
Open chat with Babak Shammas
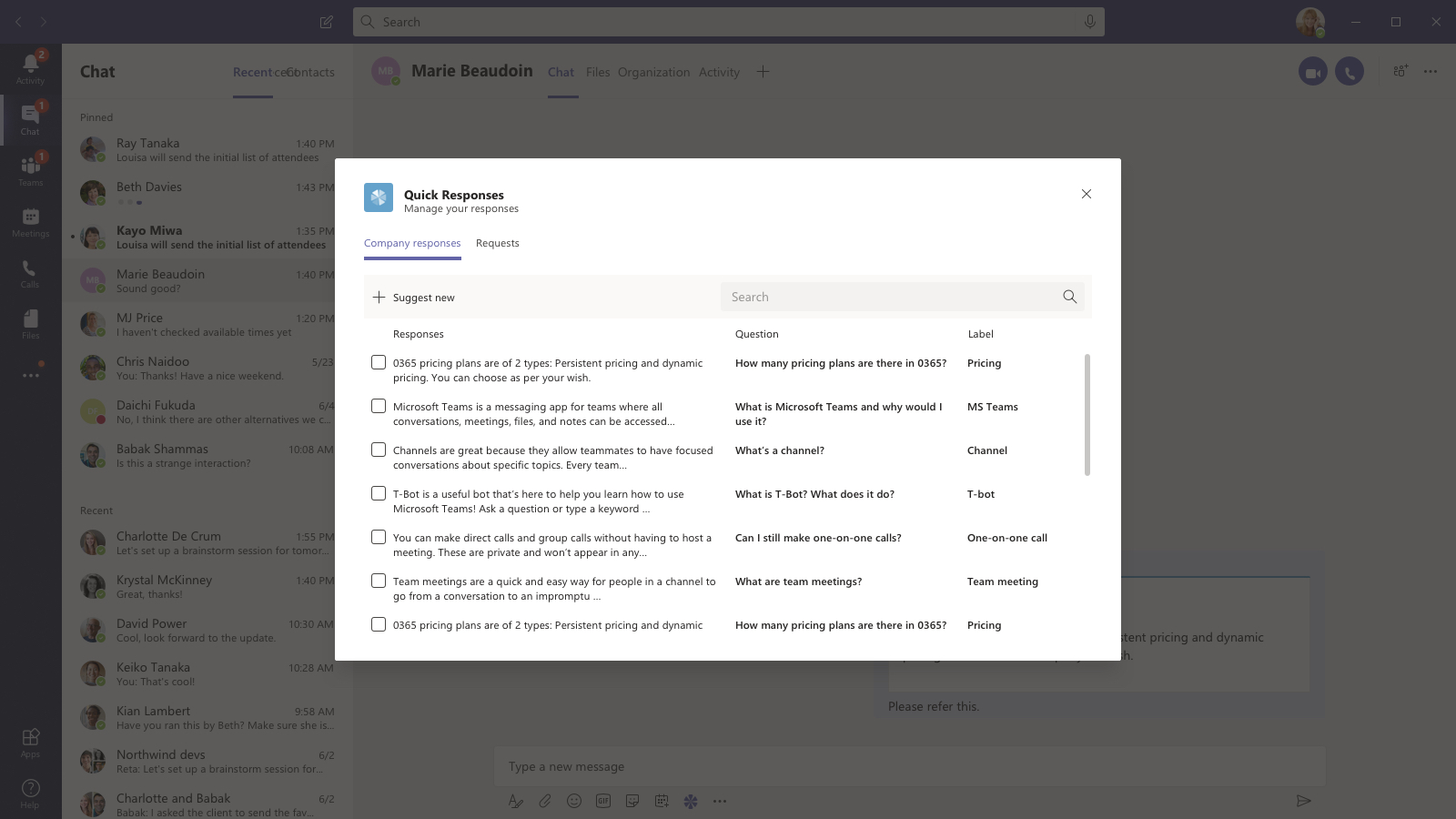[x=207, y=455]
